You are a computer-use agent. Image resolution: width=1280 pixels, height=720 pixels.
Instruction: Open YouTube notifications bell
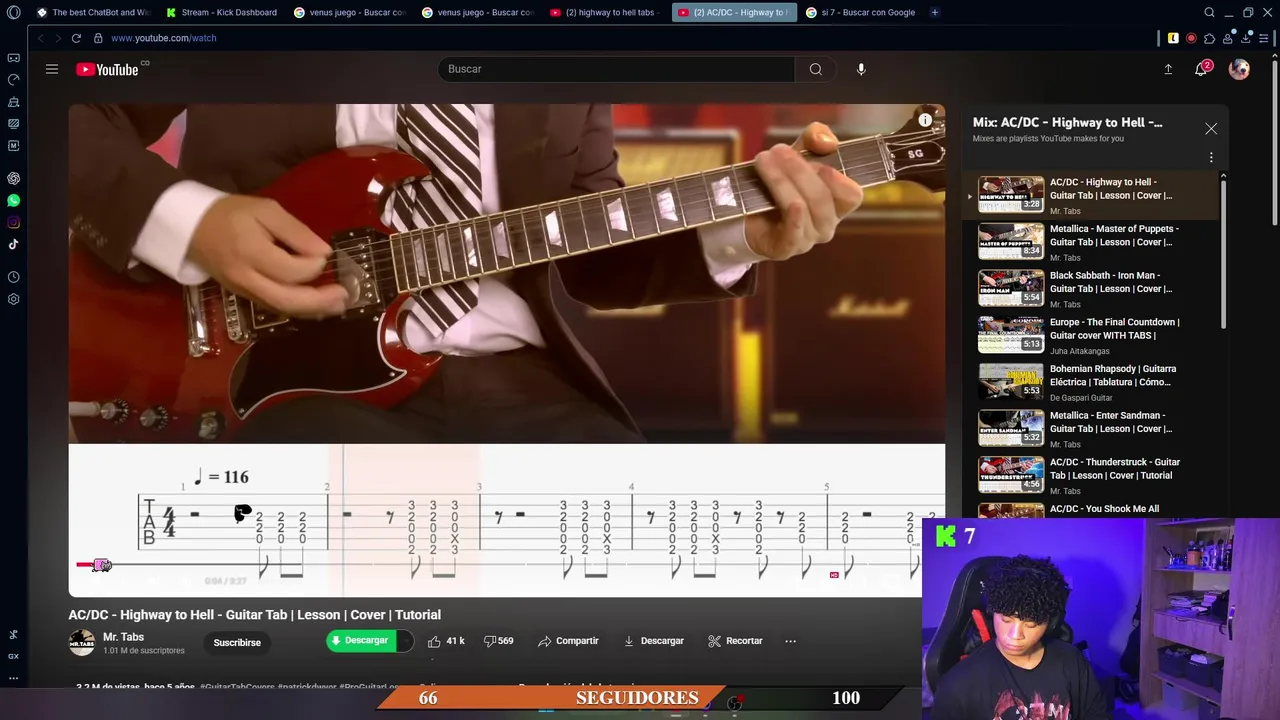click(x=1201, y=69)
